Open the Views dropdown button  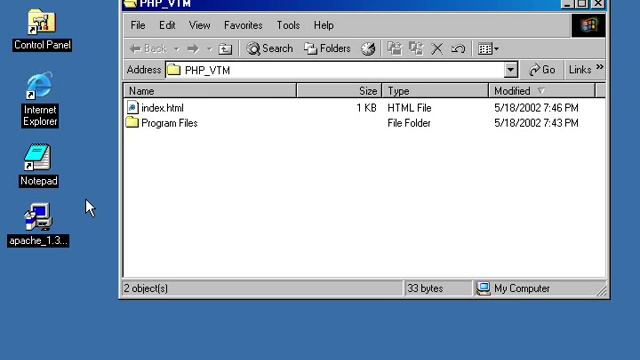489,49
